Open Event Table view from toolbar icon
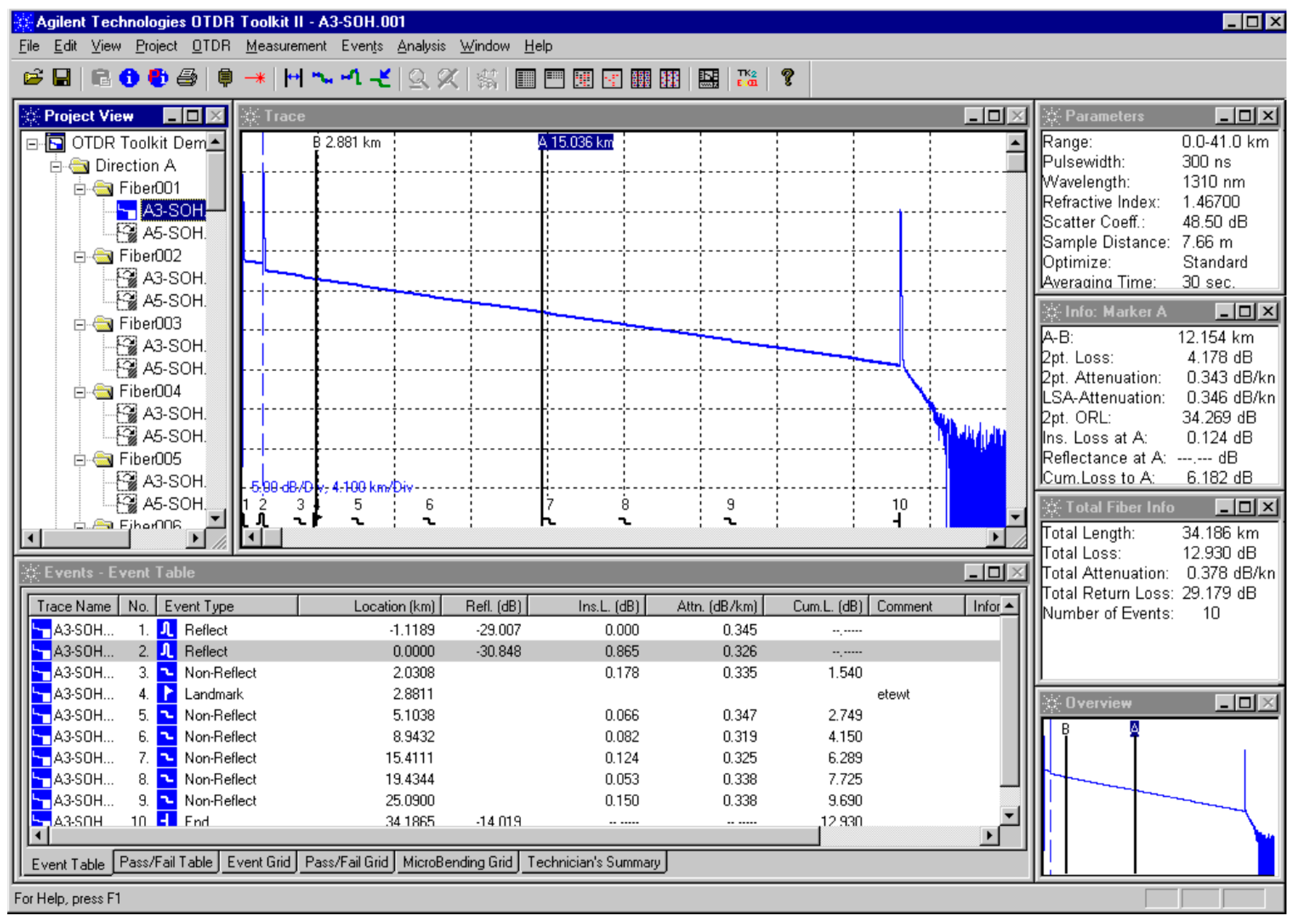 [525, 79]
